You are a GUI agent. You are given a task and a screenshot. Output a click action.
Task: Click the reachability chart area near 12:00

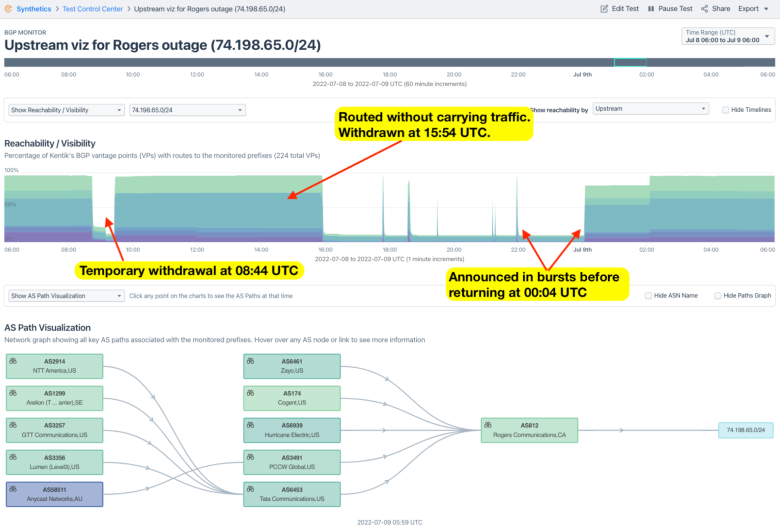pos(197,209)
